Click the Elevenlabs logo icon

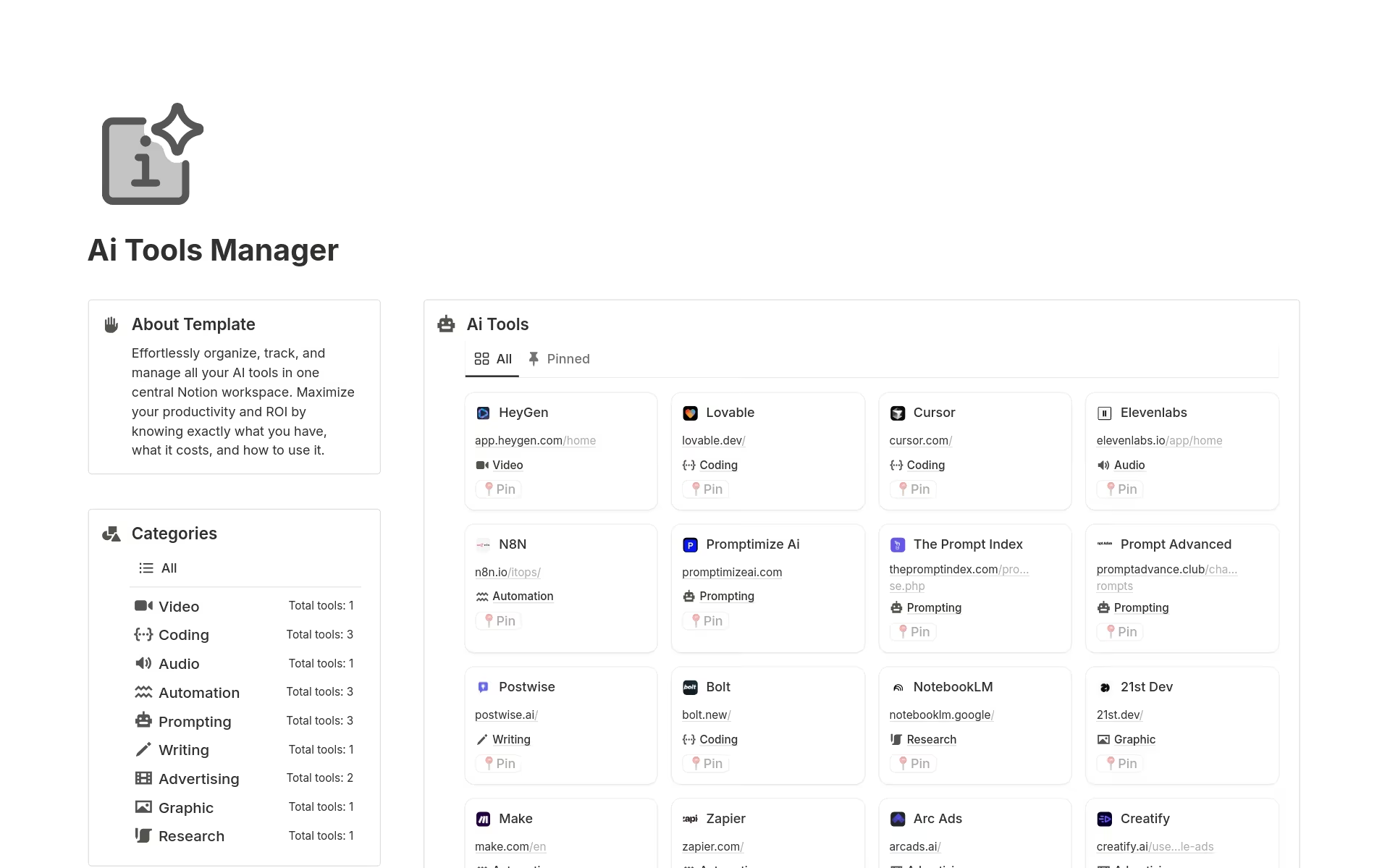1104,413
